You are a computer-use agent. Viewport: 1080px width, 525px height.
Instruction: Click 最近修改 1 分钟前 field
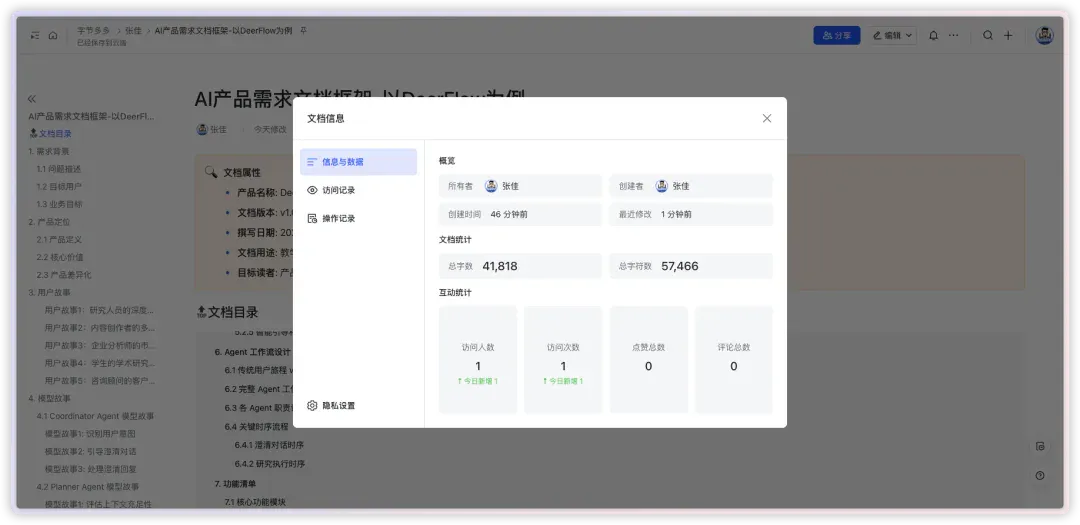pos(691,214)
